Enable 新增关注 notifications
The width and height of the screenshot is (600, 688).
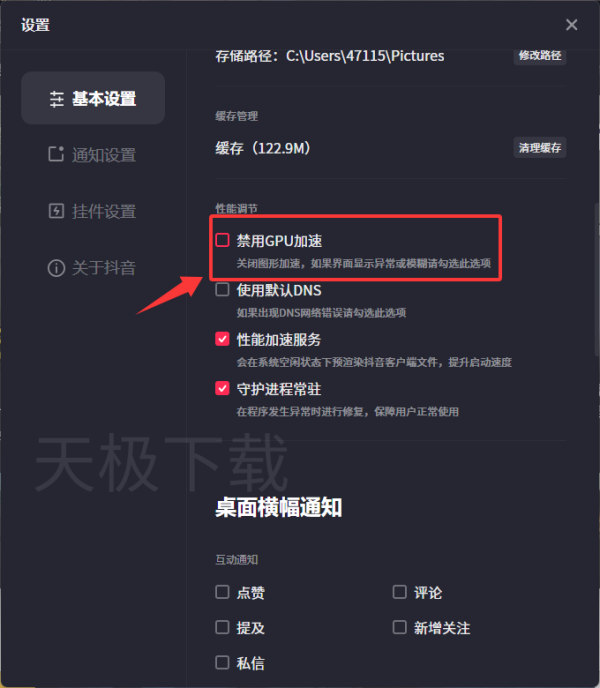[399, 627]
